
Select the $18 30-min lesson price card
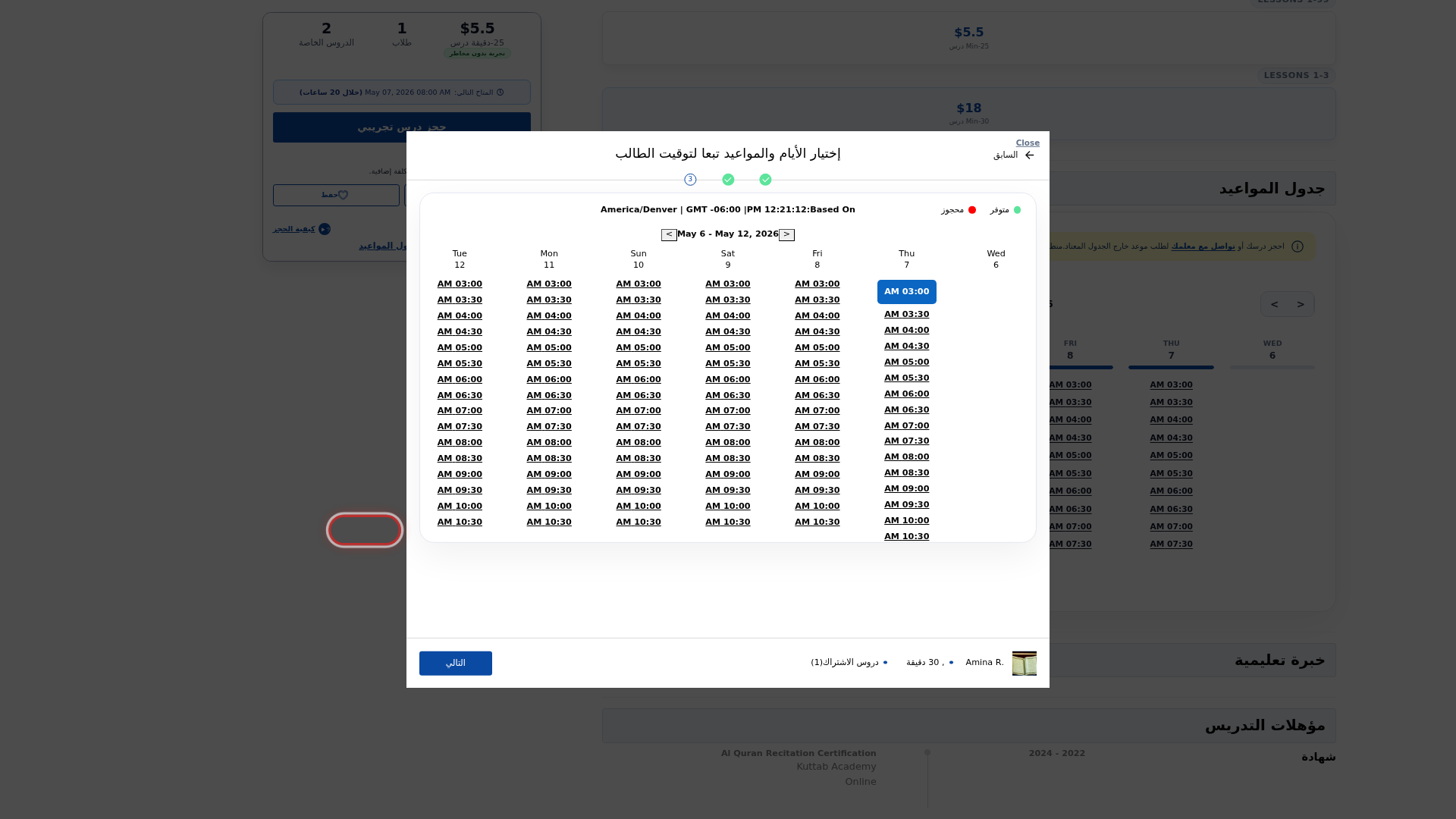pos(969,114)
